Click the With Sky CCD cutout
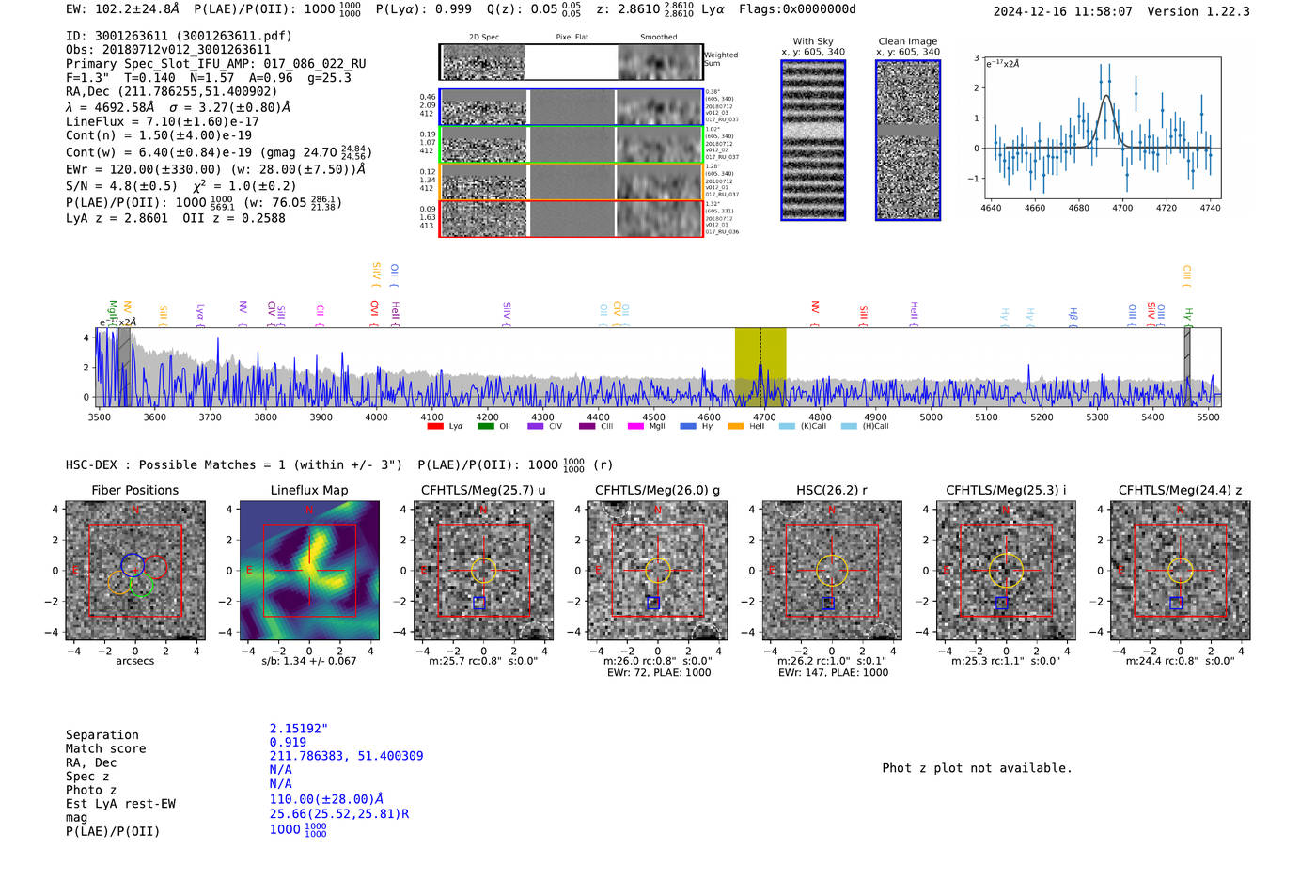The height and width of the screenshot is (896, 1316). tap(813, 140)
